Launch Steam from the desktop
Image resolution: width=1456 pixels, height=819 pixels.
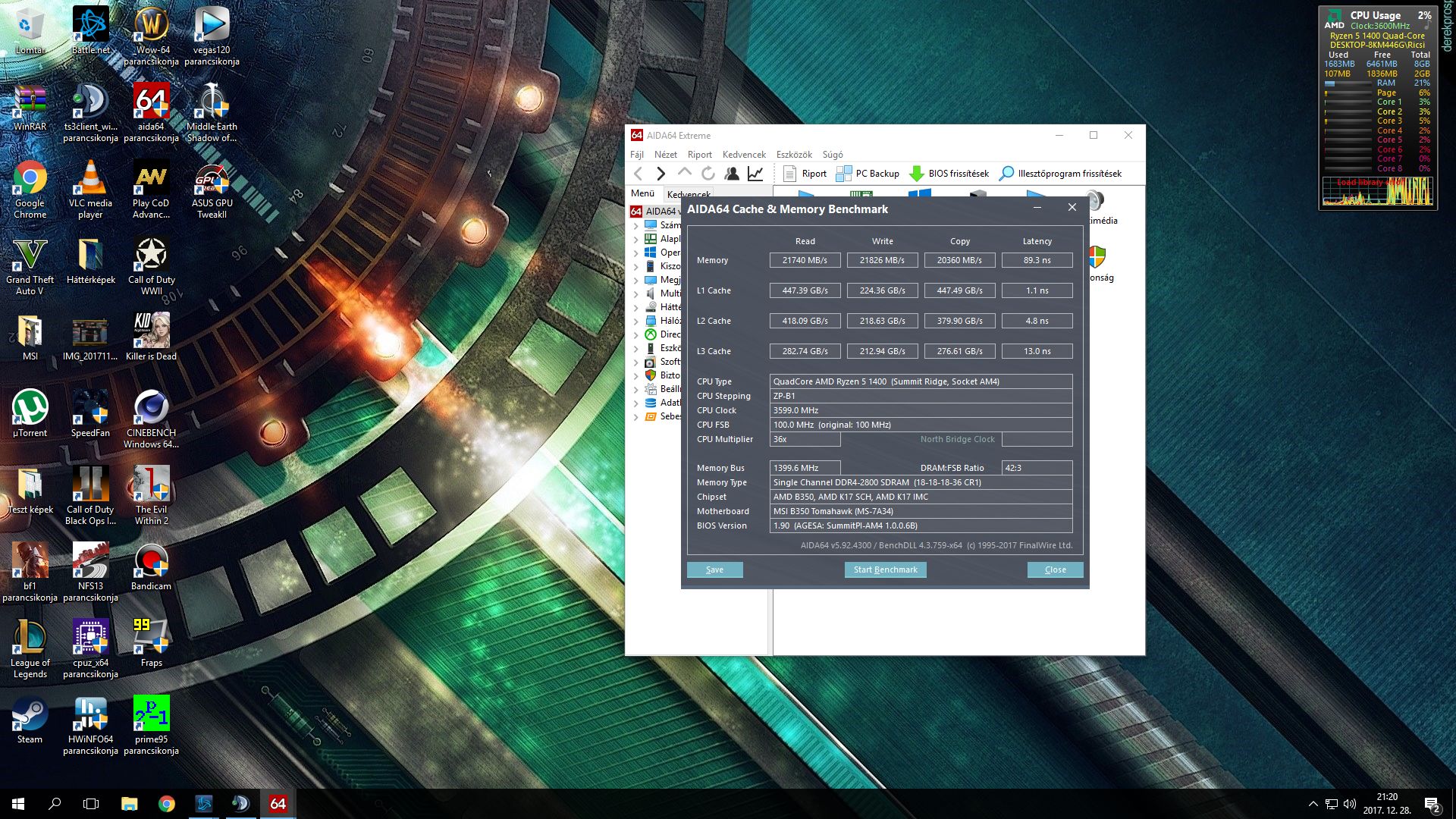30,720
